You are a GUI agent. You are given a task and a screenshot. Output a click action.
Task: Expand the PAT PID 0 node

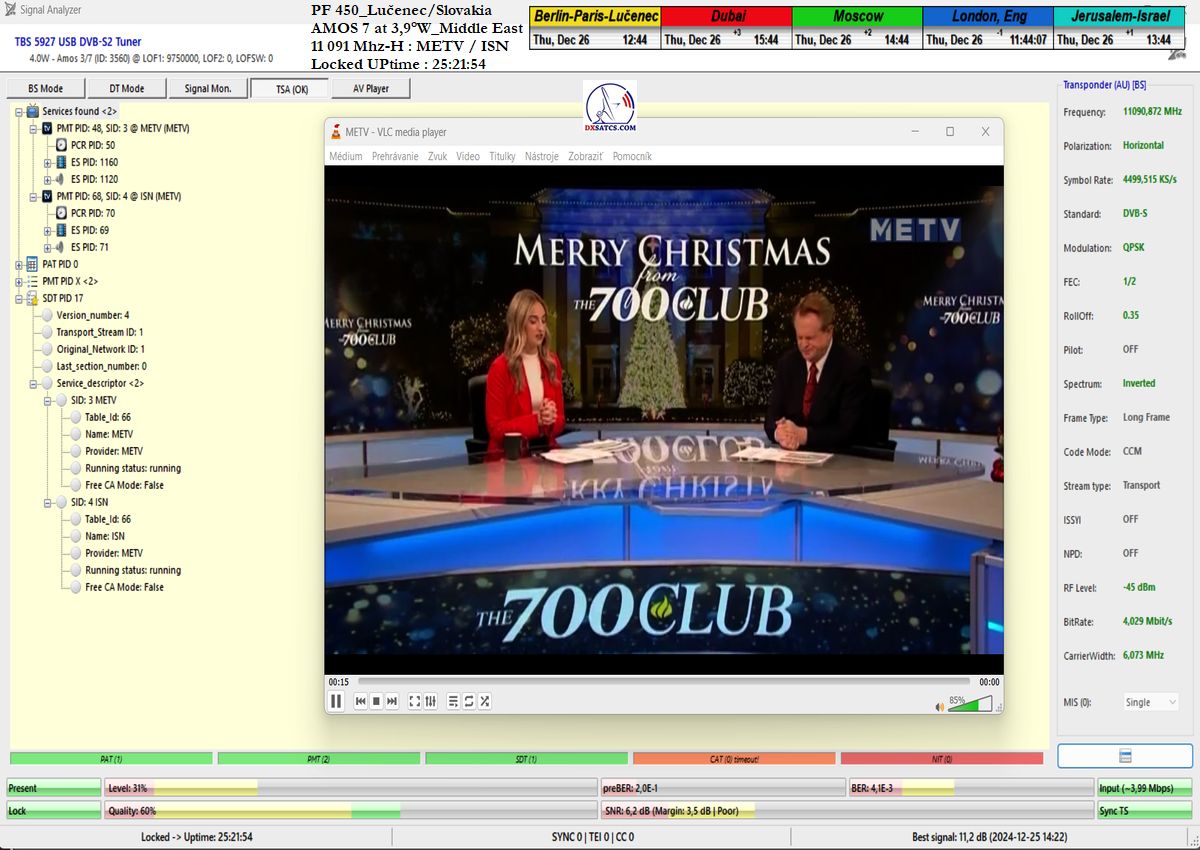pos(19,264)
